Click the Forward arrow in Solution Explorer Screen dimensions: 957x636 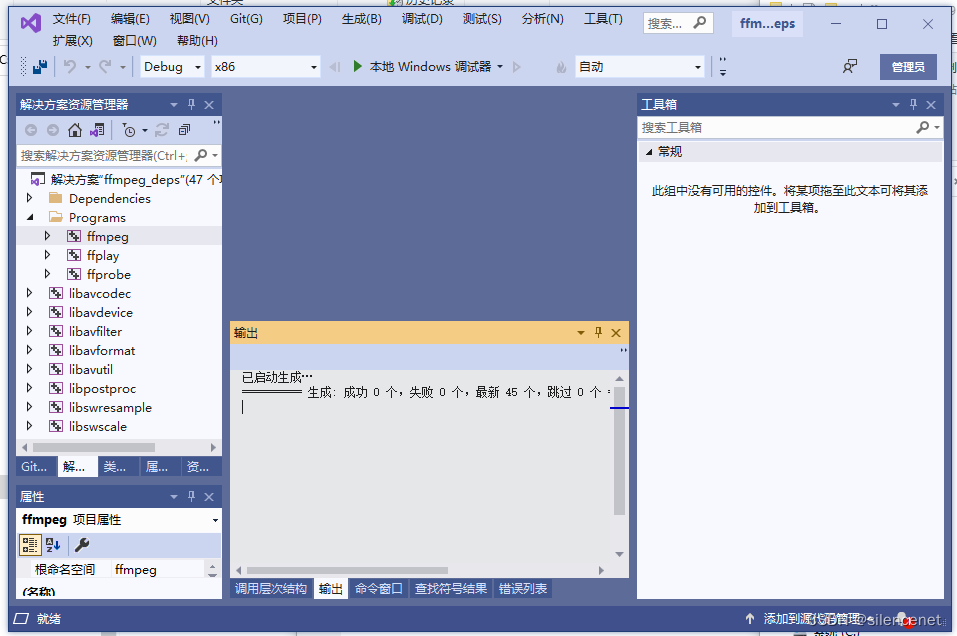click(53, 130)
